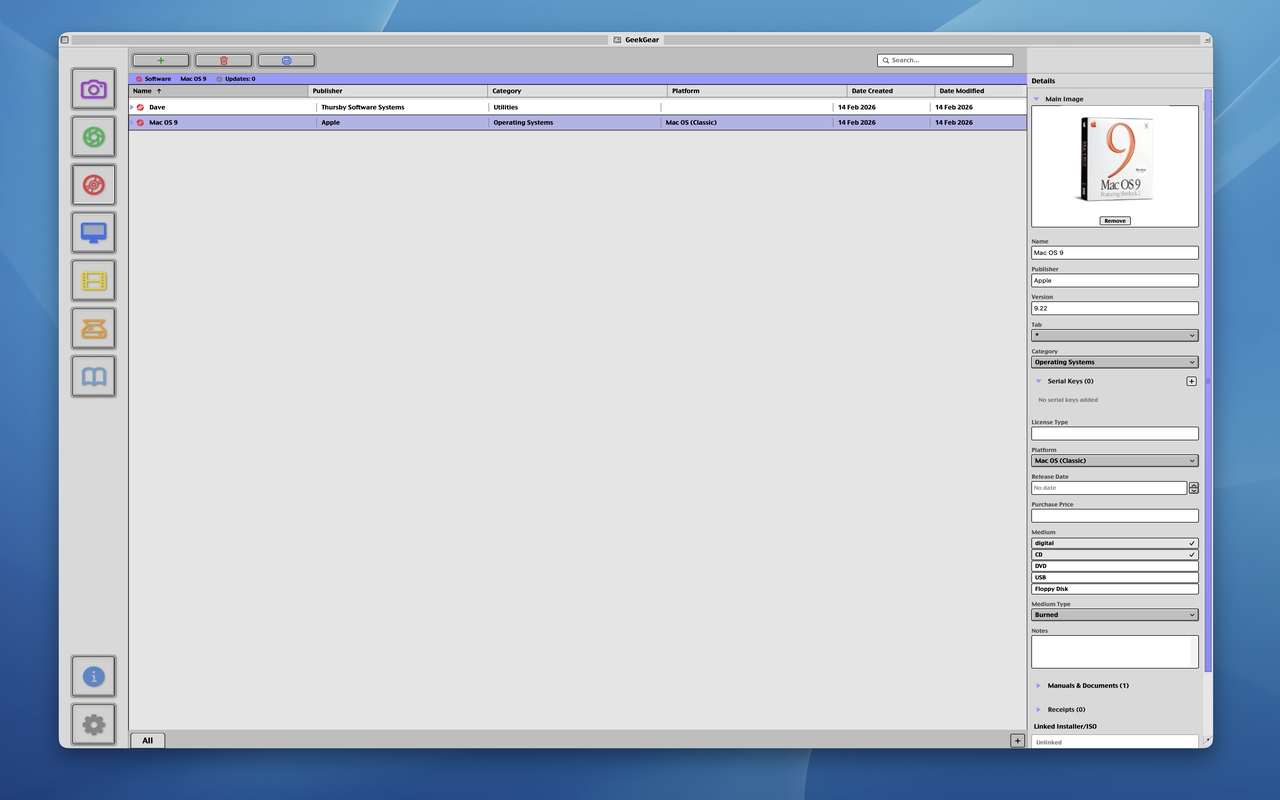The width and height of the screenshot is (1280, 800).
Task: Click the plus button beside the All tab
Action: click(1017, 741)
